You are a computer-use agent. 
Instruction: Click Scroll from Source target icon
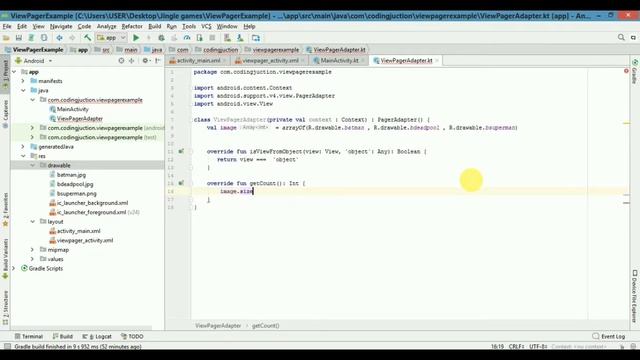point(121,61)
